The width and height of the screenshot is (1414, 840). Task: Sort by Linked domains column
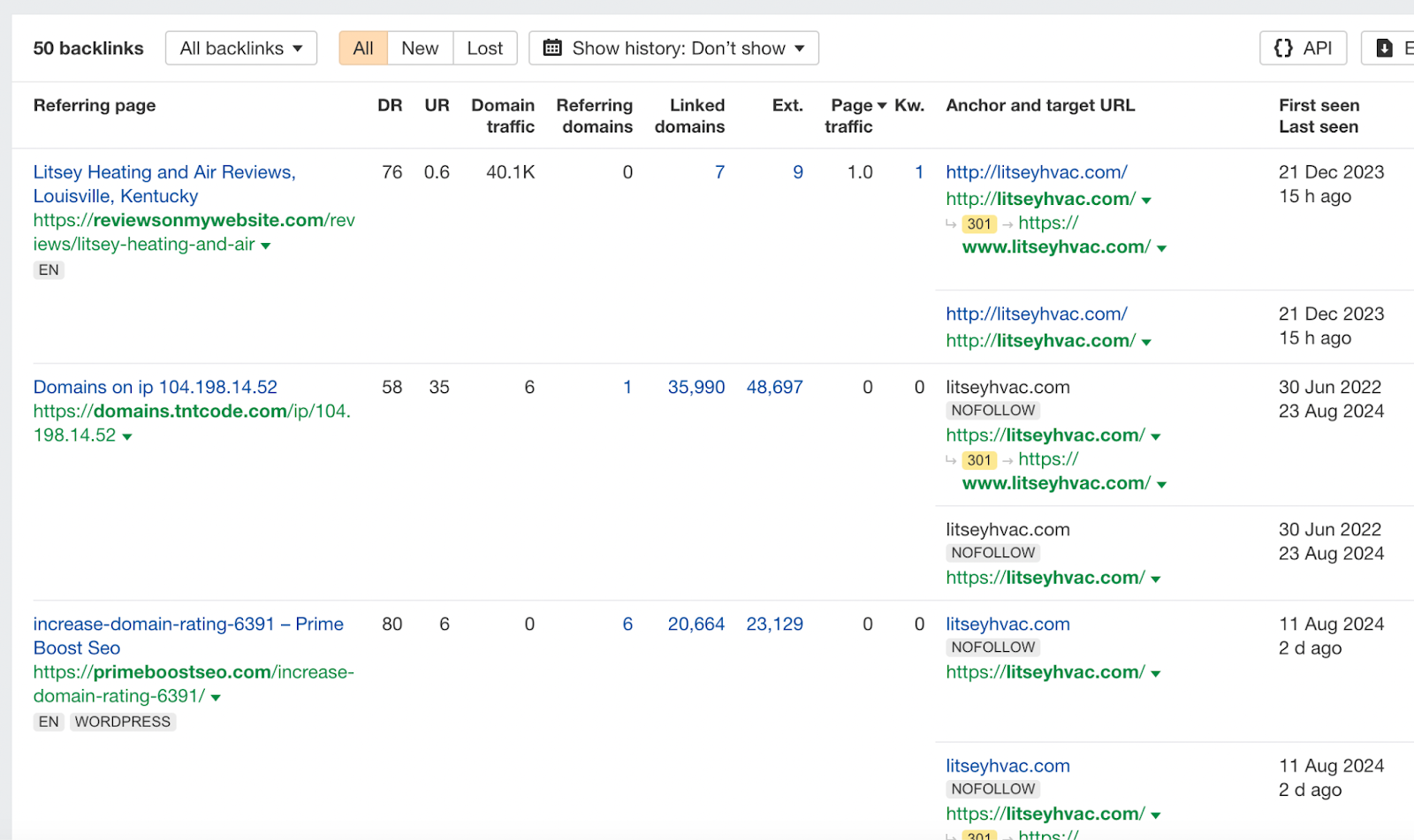tap(690, 116)
